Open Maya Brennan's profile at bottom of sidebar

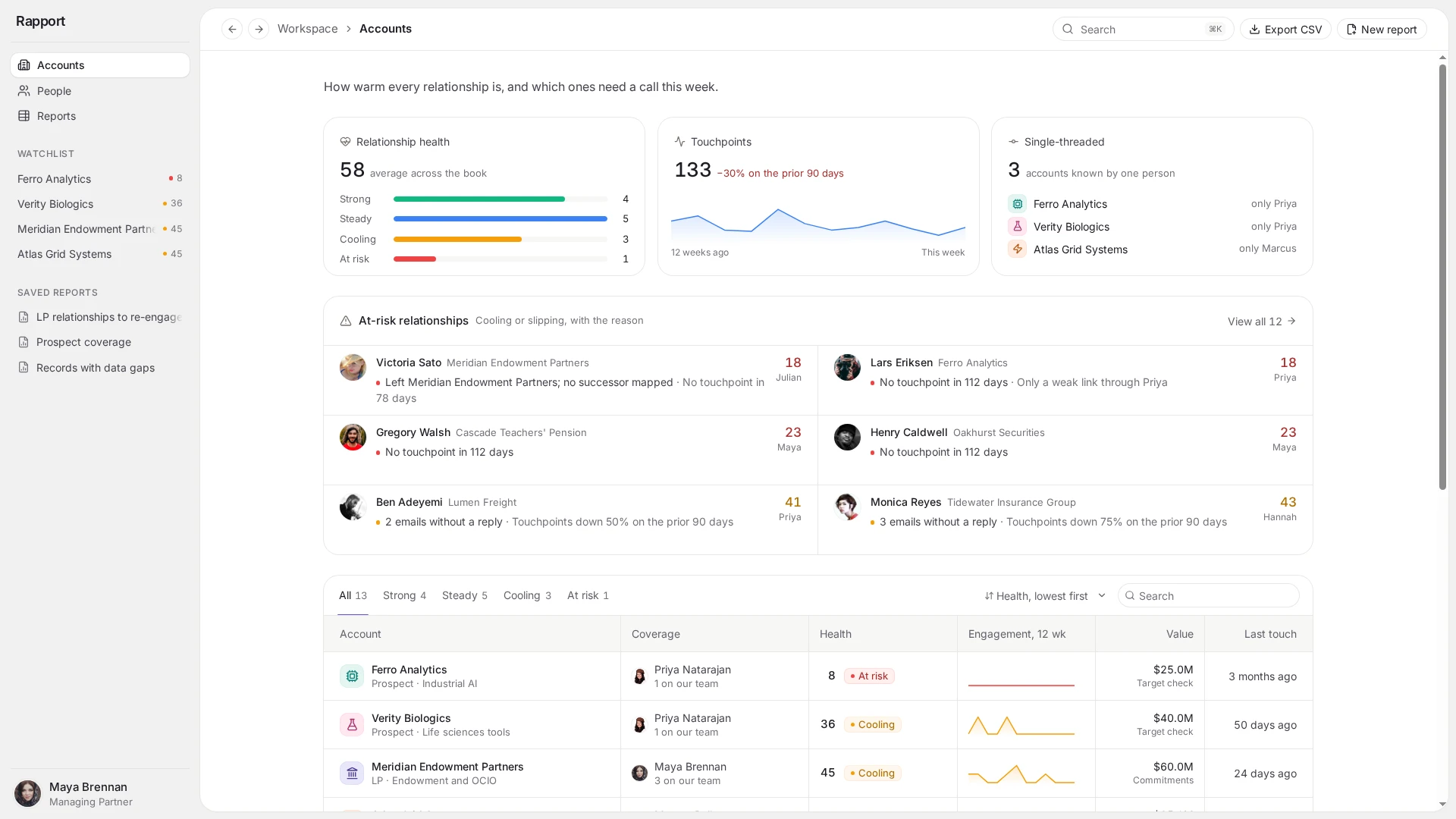coord(100,794)
